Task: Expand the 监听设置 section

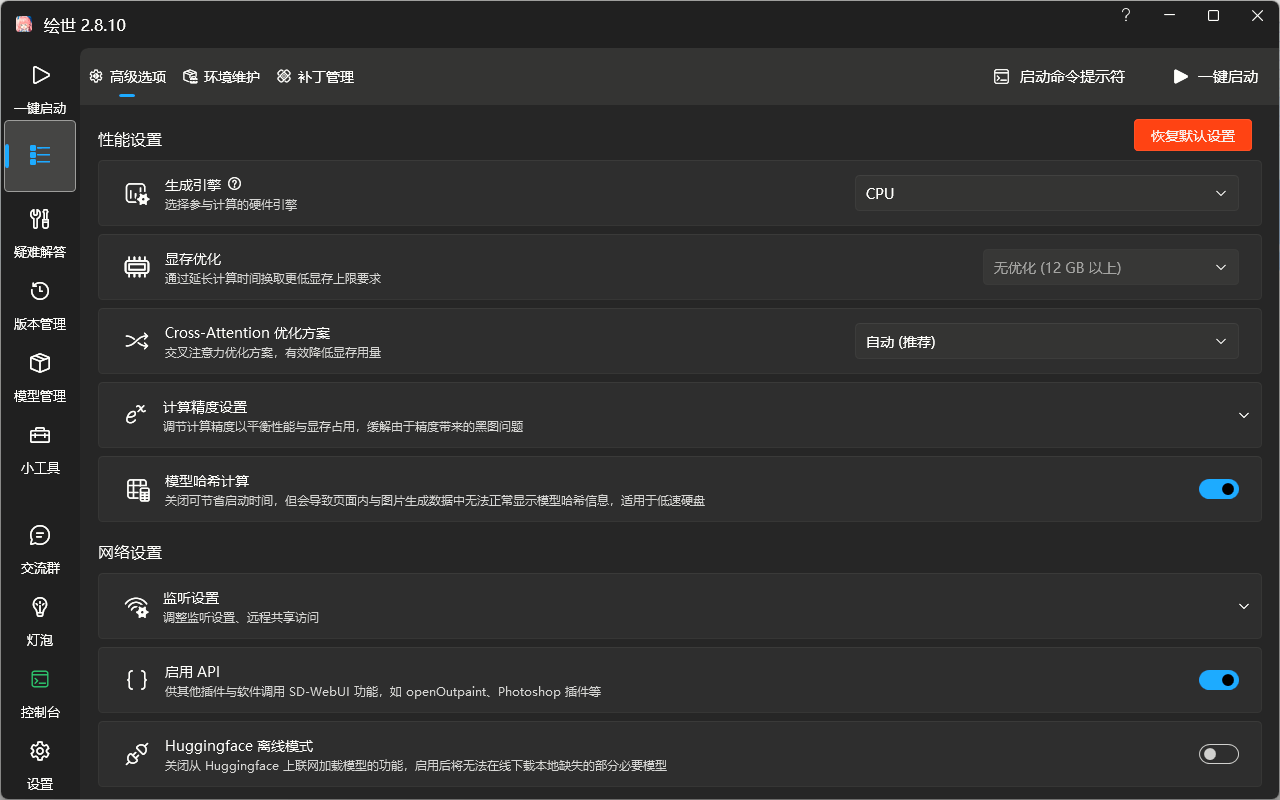Action: point(1243,606)
